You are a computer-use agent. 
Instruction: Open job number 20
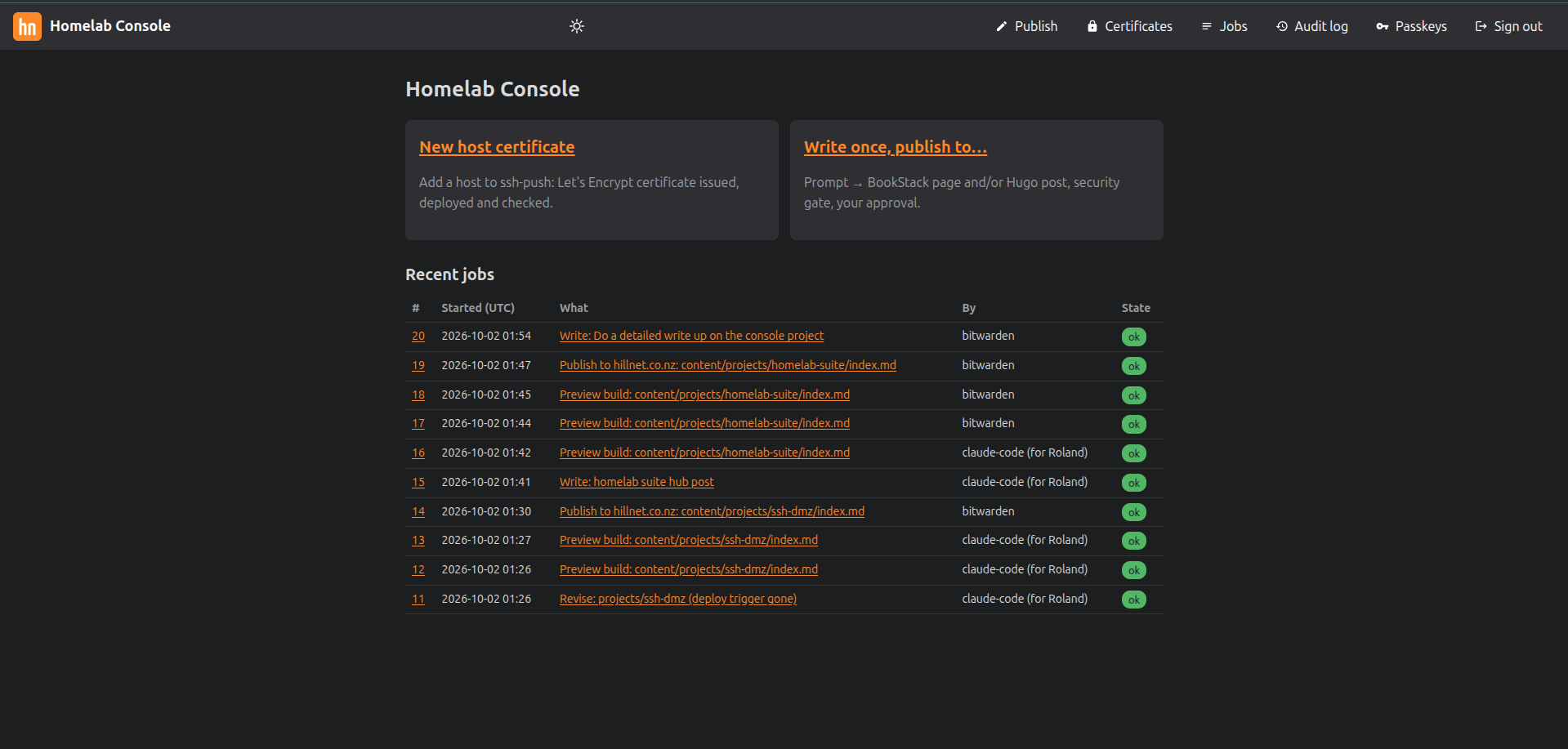[418, 336]
